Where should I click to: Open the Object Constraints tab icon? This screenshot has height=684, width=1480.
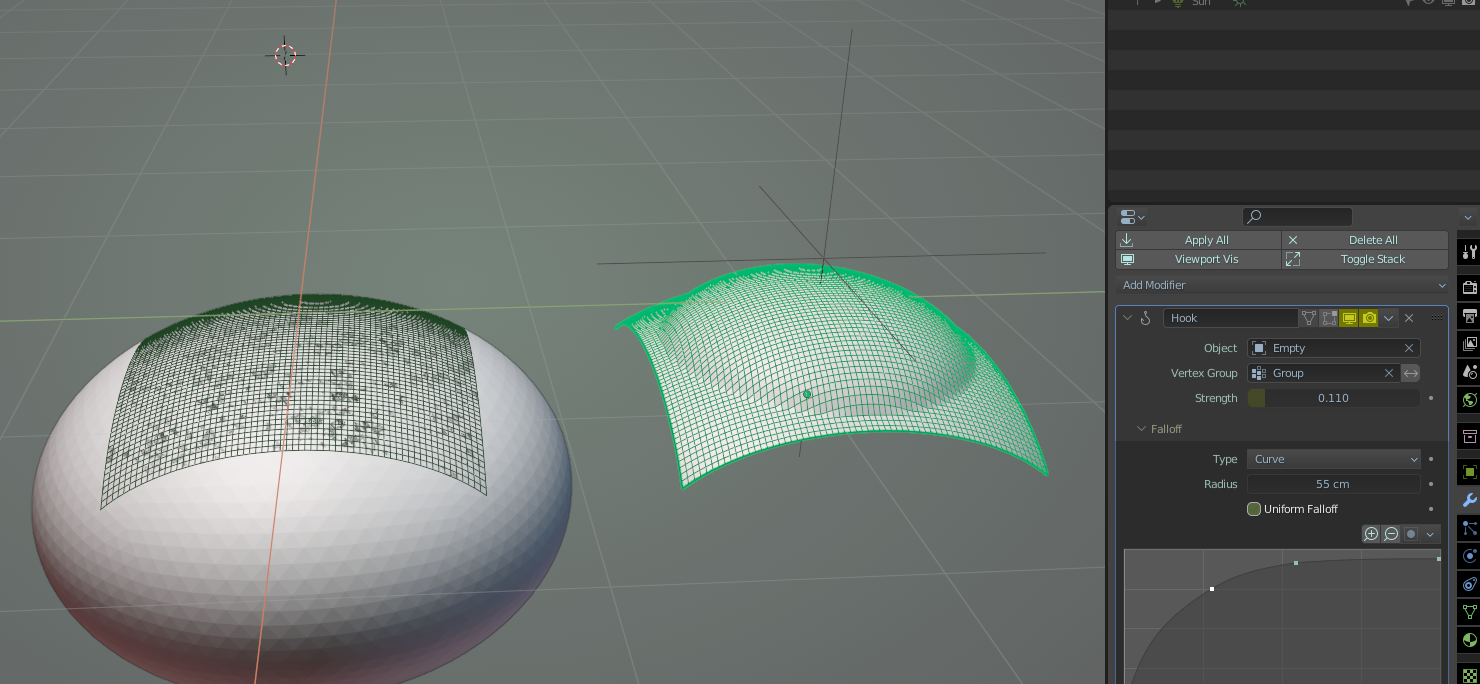pos(1469,584)
